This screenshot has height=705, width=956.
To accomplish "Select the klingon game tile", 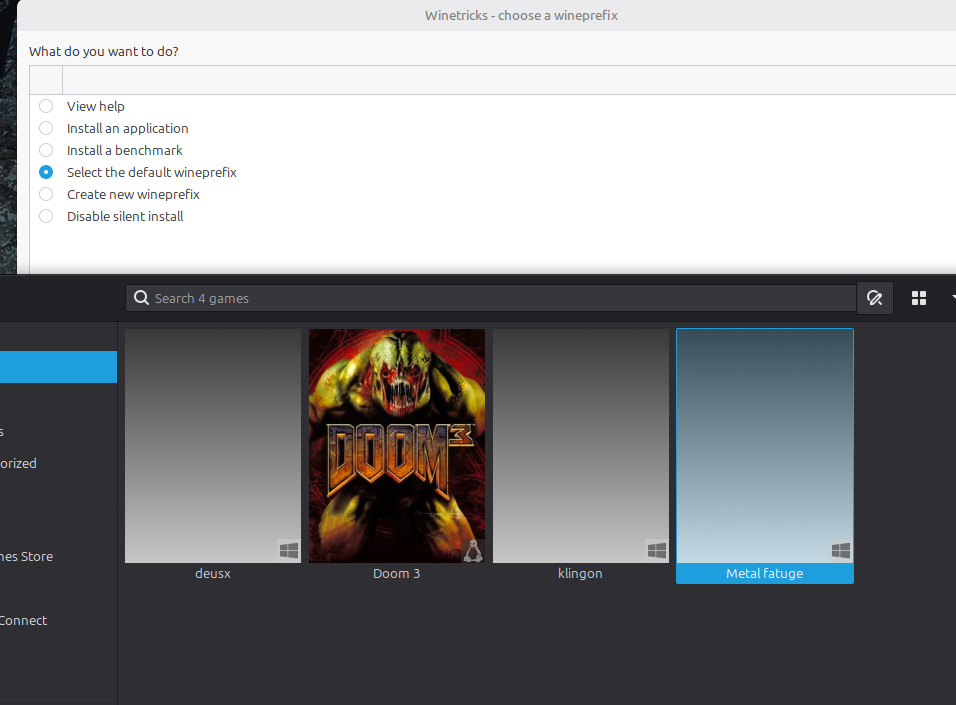I will [580, 446].
